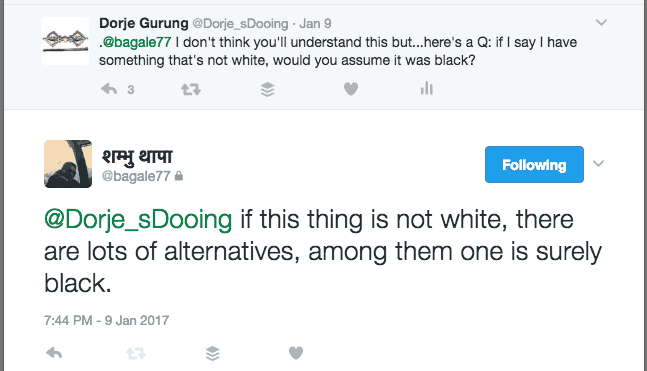647x371 pixels.
Task: Toggle the Following button for bagale77
Action: [x=534, y=164]
